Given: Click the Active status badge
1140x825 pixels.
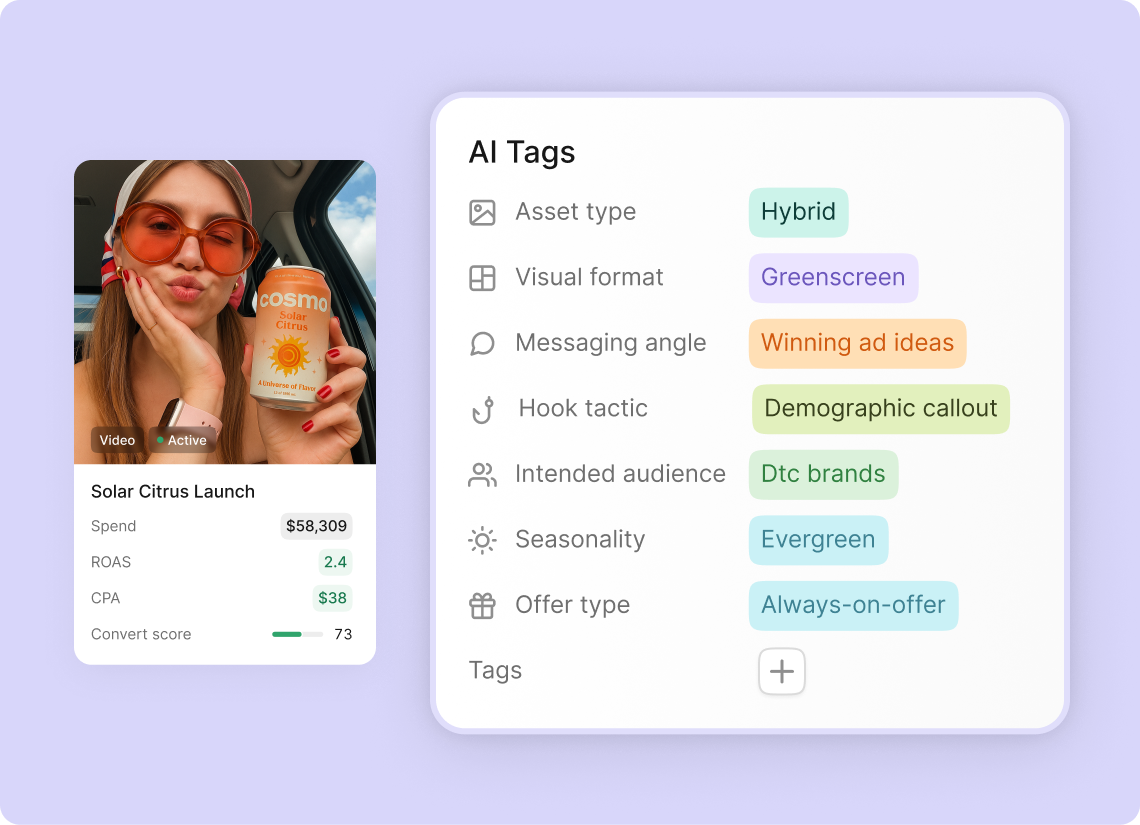Looking at the screenshot, I should (x=182, y=440).
